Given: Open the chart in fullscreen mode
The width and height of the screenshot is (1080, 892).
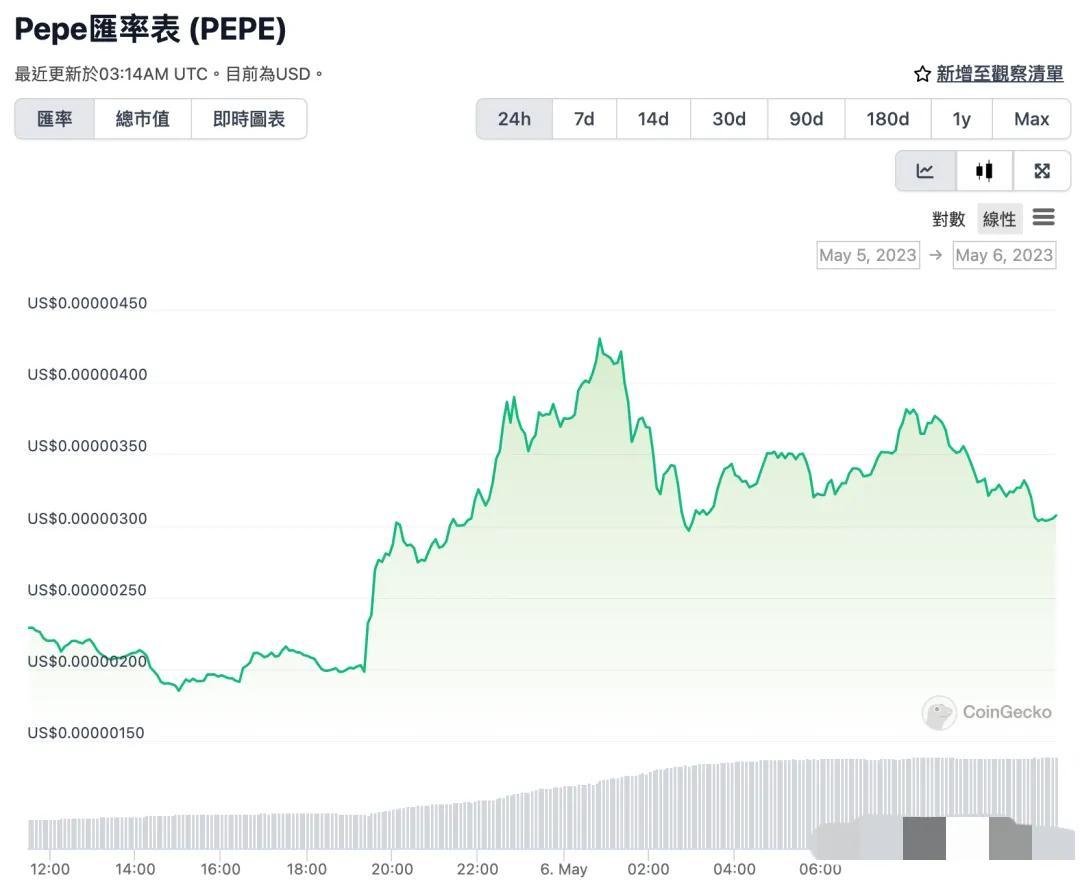Looking at the screenshot, I should coord(1043,170).
